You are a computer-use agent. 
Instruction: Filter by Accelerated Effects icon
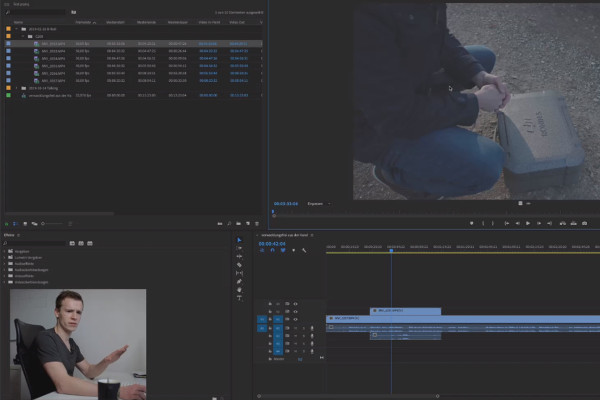coord(72,243)
